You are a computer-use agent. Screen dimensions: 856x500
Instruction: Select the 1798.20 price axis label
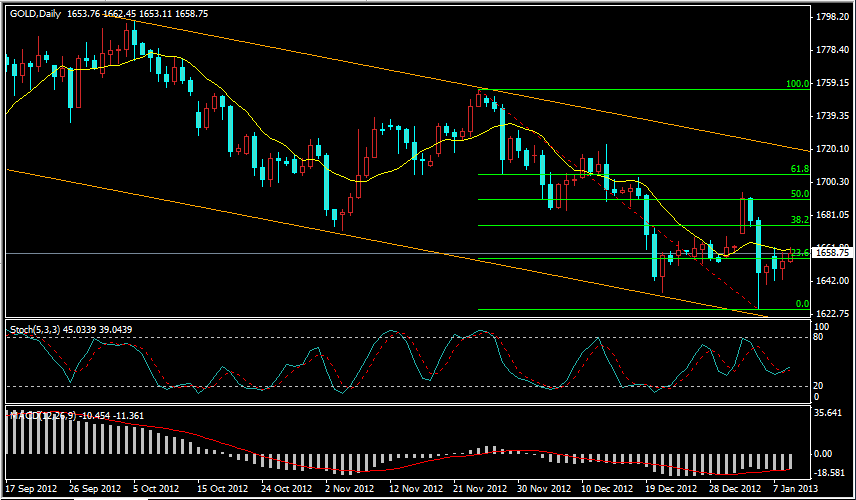pyautogui.click(x=832, y=17)
